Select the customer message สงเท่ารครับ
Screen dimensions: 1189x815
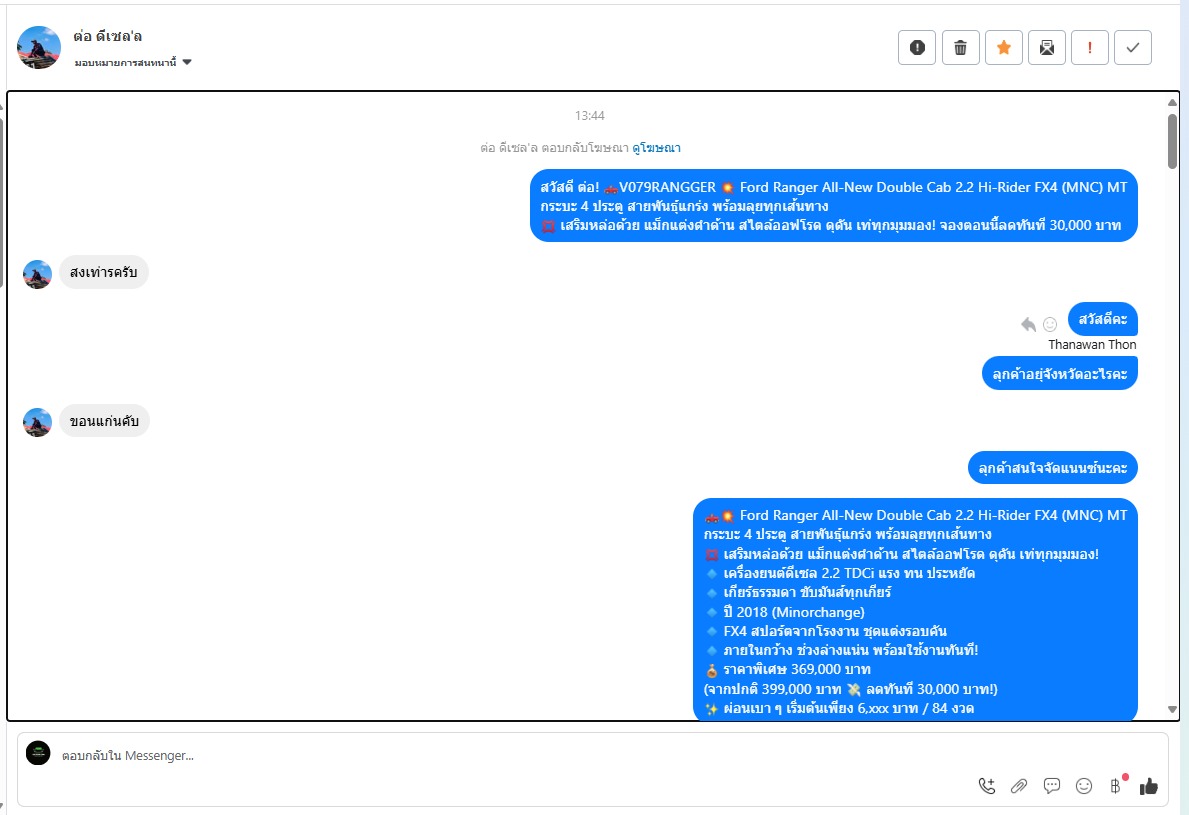tap(104, 272)
